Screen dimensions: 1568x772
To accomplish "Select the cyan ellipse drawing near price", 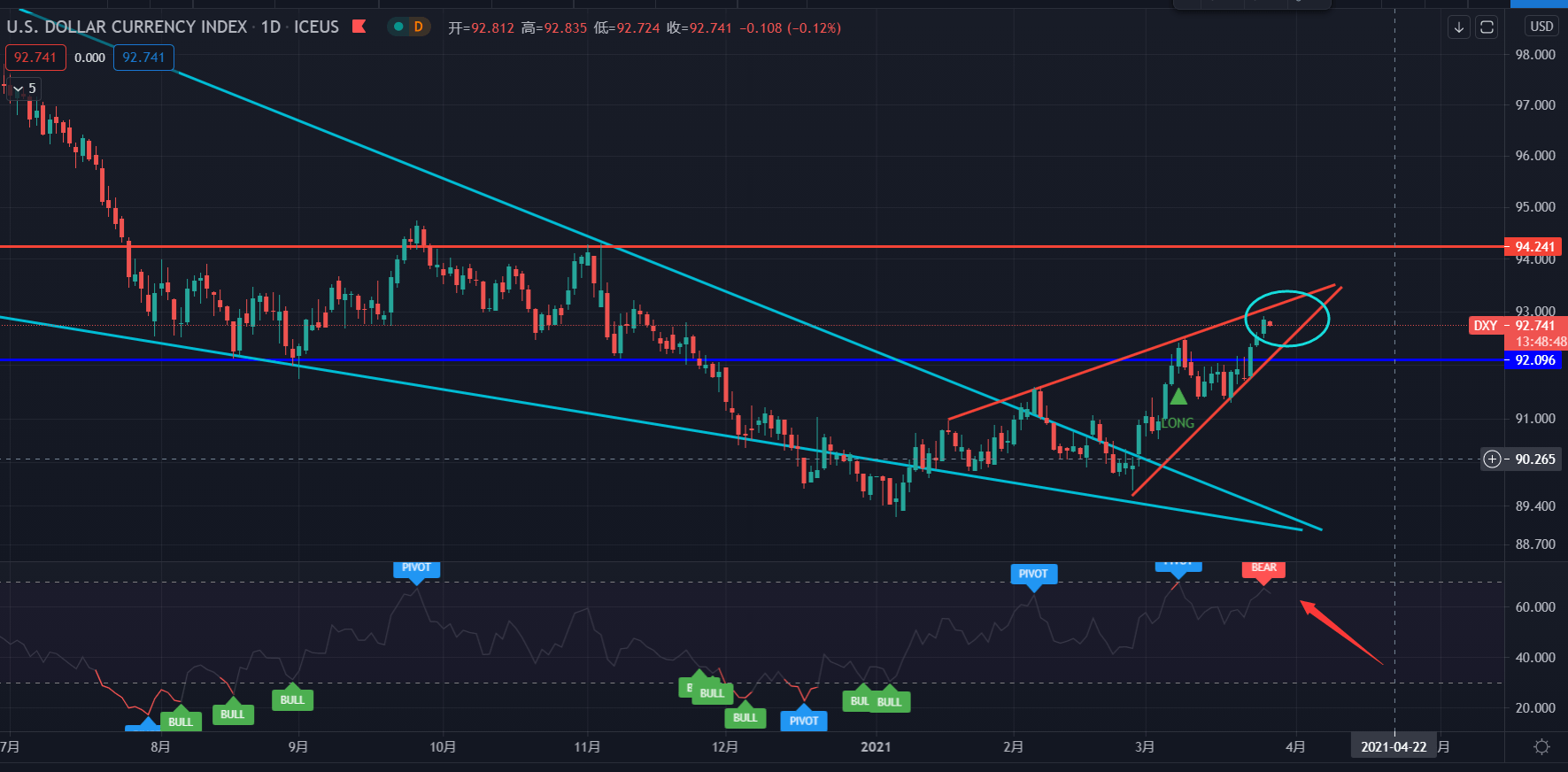I will click(1287, 318).
